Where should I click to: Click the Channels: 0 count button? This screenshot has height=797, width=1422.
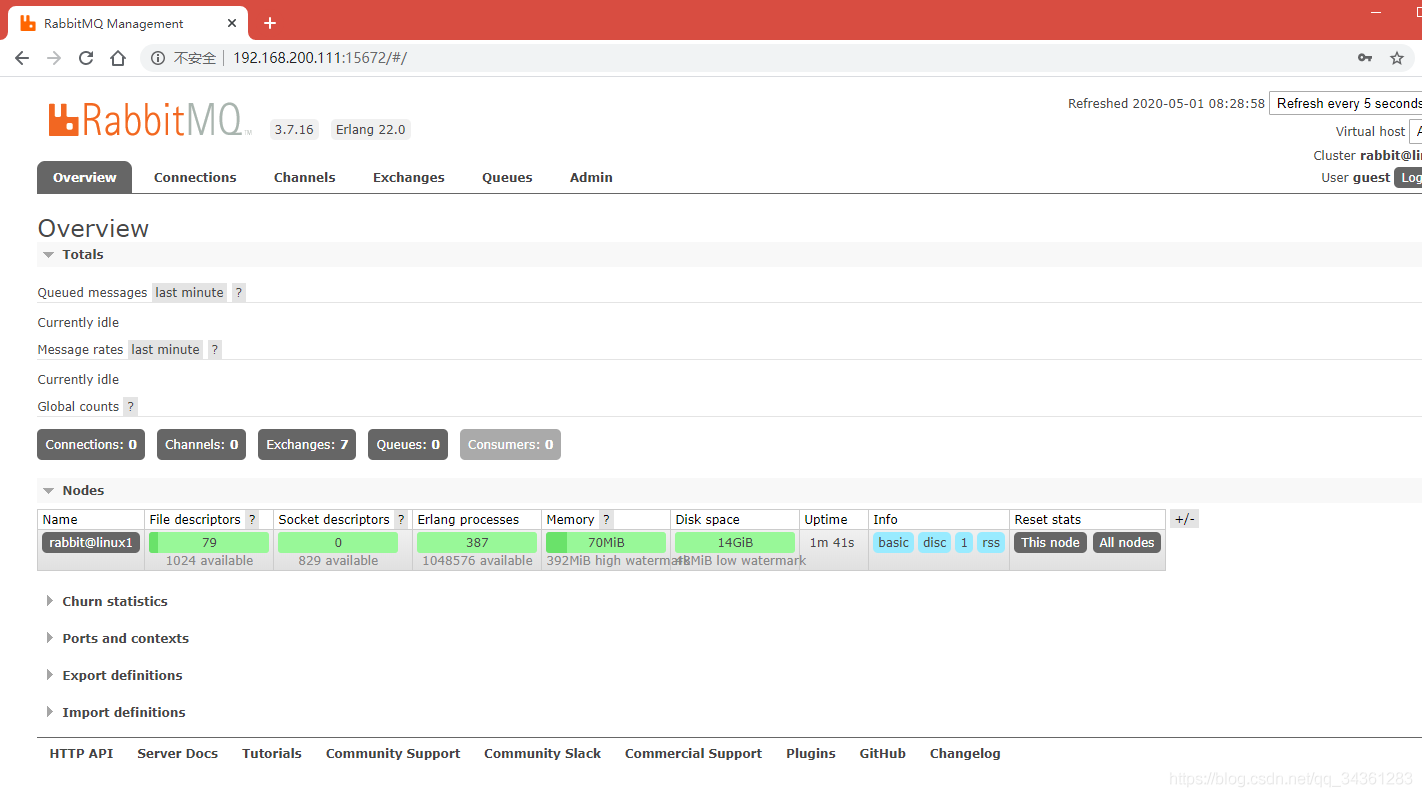click(202, 445)
